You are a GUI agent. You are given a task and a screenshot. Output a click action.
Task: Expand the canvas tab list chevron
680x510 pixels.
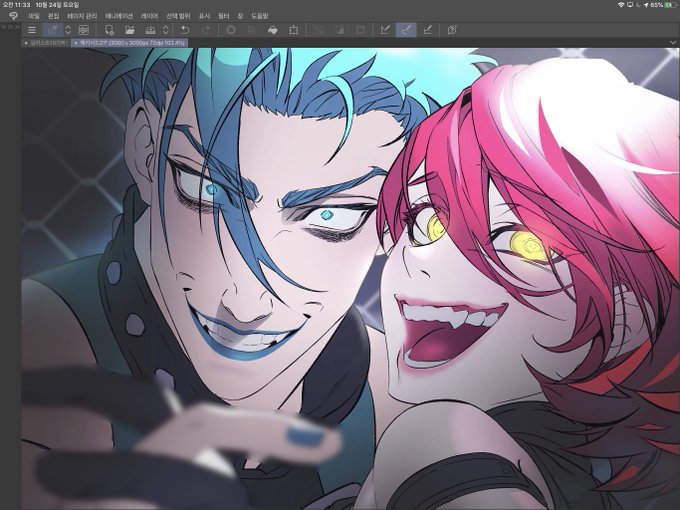click(x=673, y=42)
